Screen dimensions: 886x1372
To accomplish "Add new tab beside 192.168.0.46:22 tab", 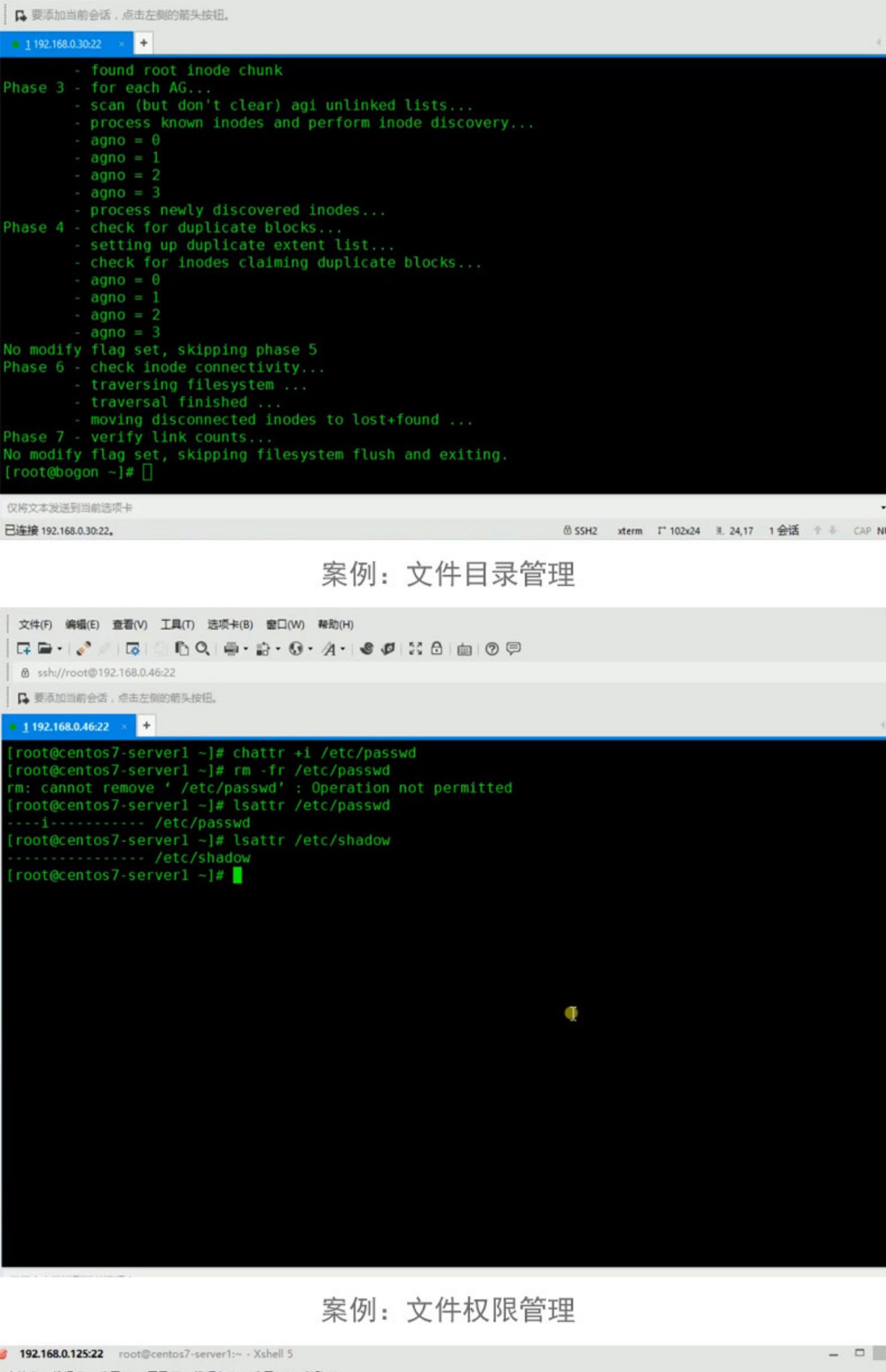I will (x=146, y=725).
